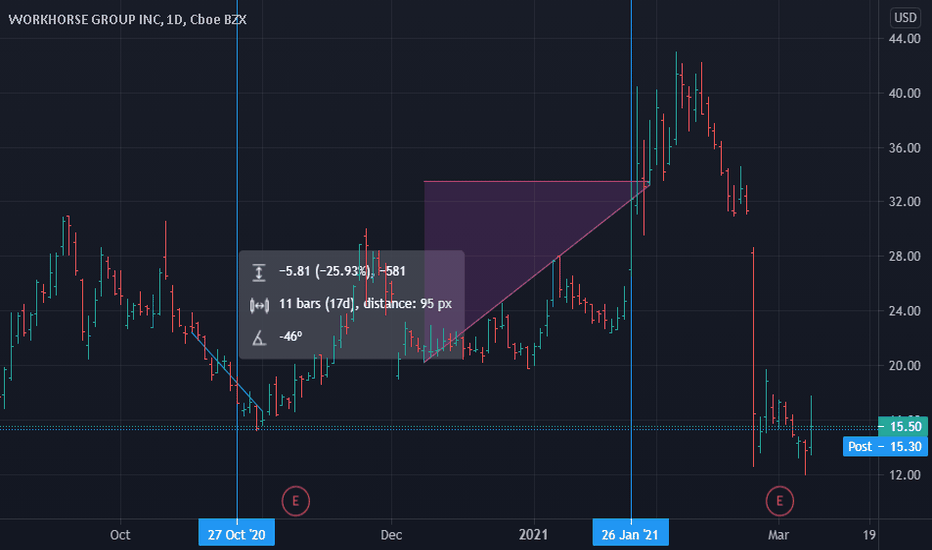Click the 24.00 price axis label
This screenshot has width=932, height=550.
[x=905, y=311]
